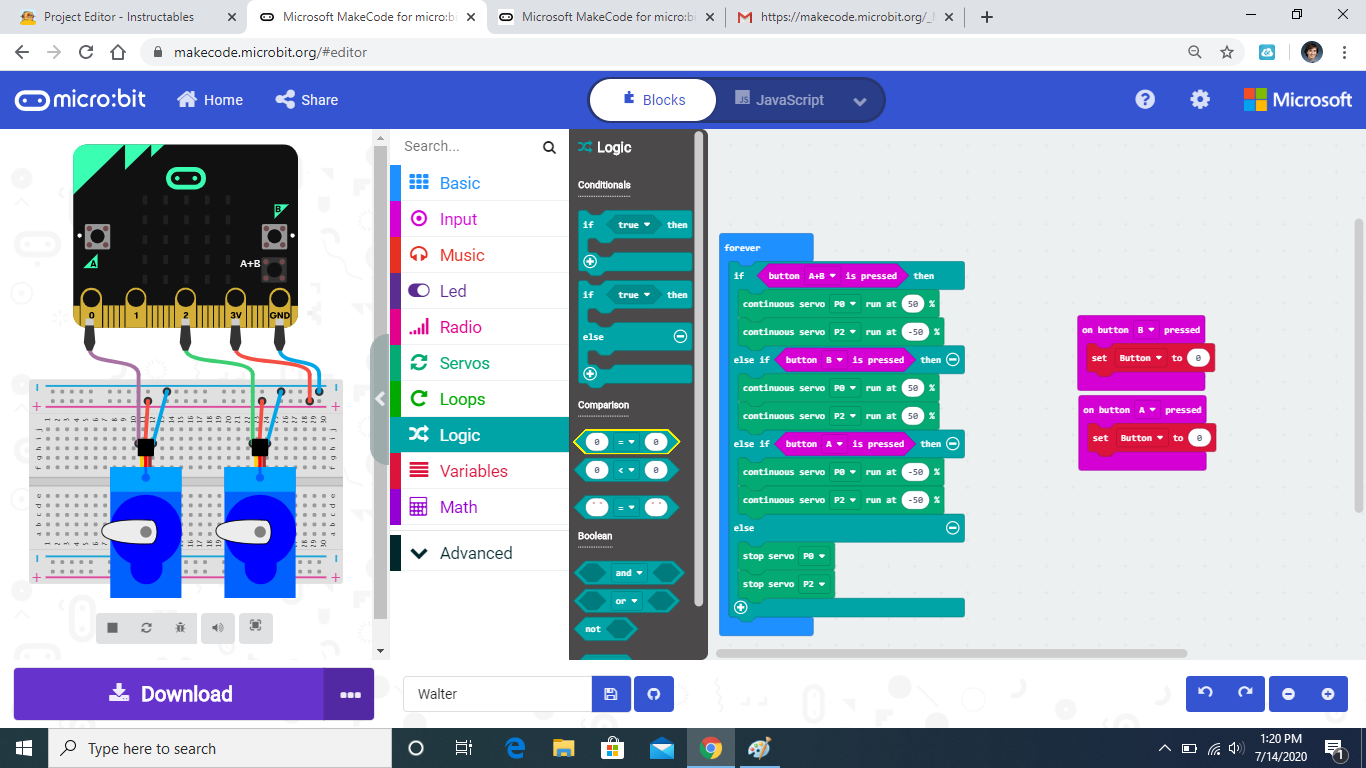Remove the else-if button A branch
This screenshot has height=768, width=1366.
click(953, 443)
